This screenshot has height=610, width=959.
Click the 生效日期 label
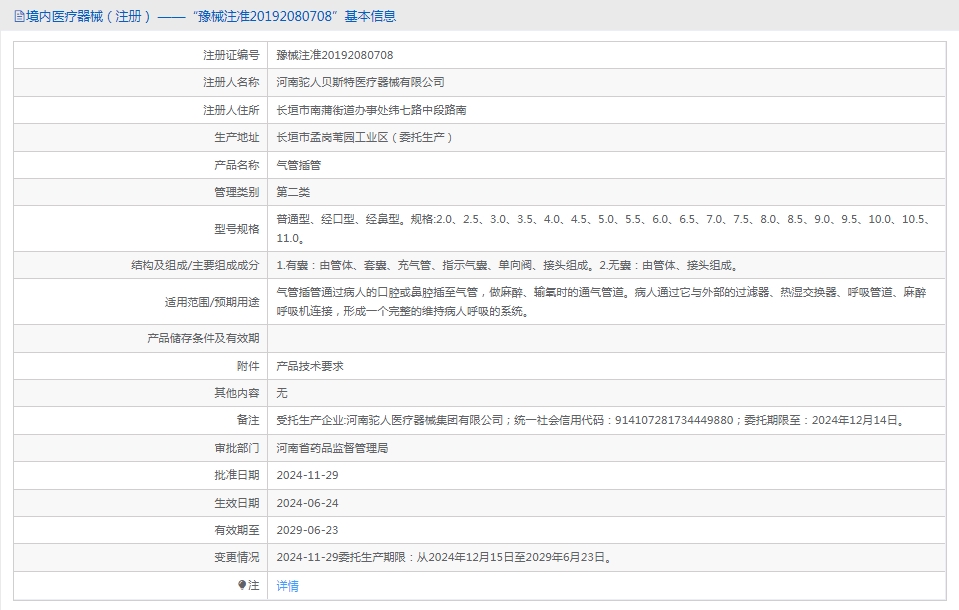coord(237,503)
